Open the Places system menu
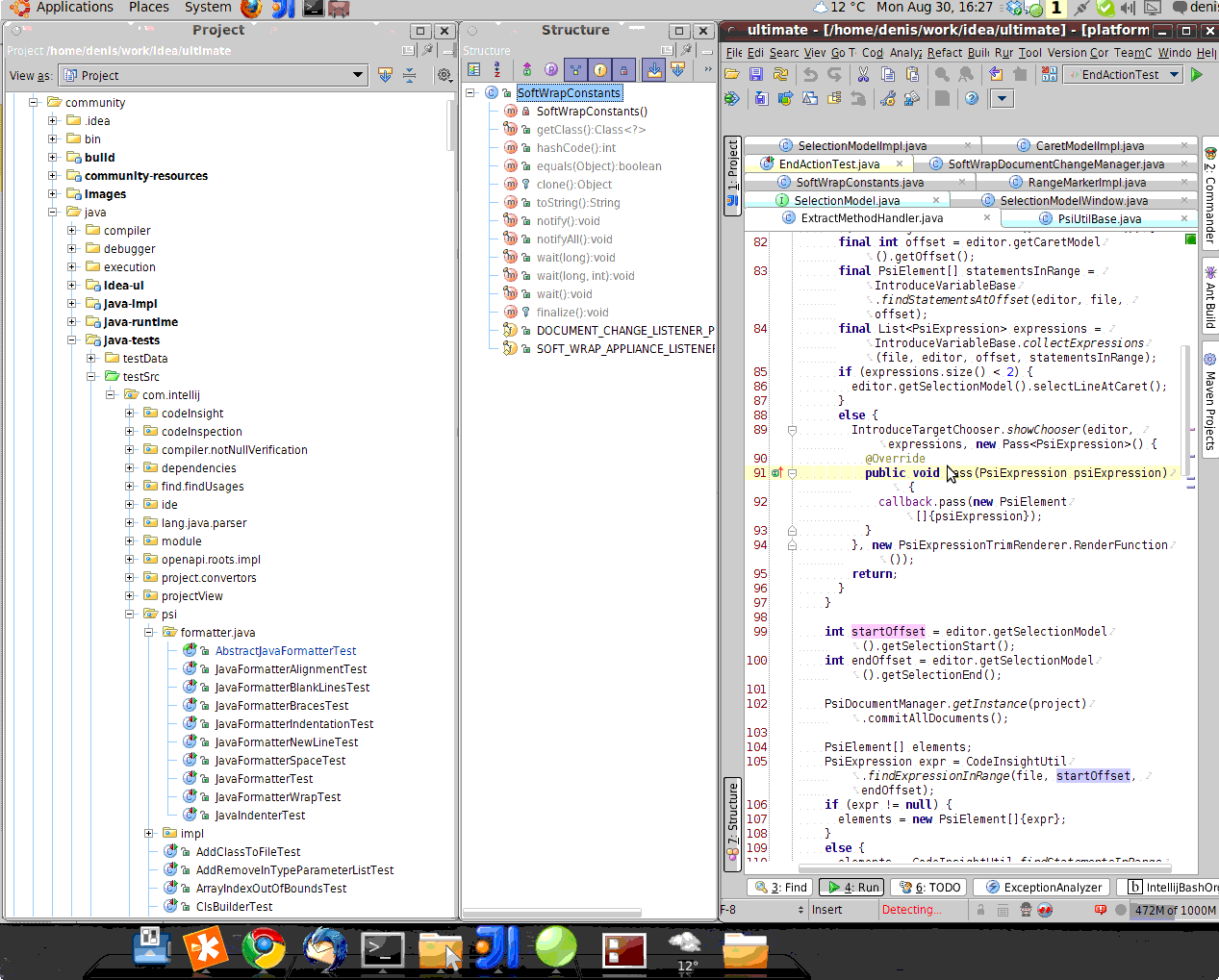 [x=149, y=8]
